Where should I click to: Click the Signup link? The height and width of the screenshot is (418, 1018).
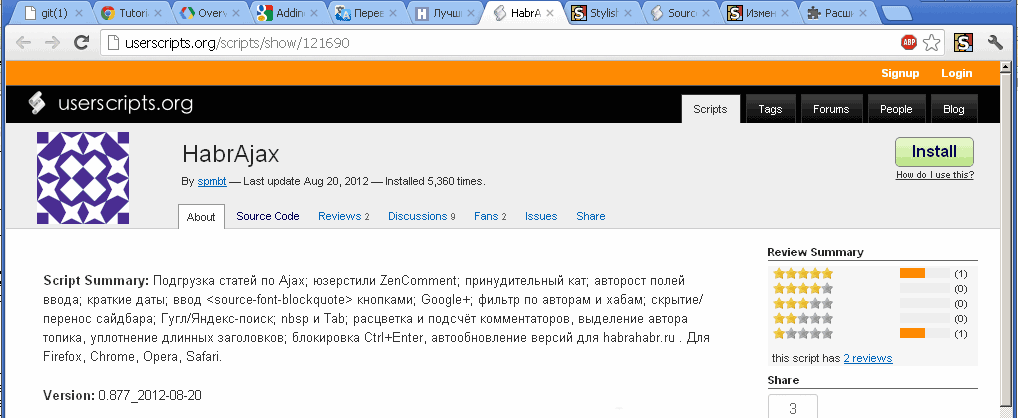900,73
